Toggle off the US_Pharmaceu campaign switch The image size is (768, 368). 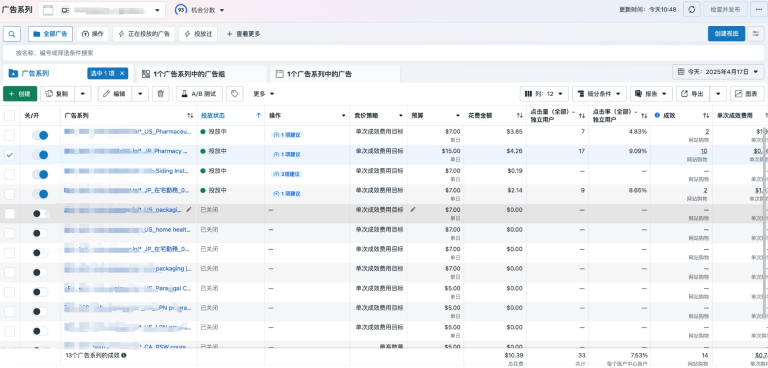[40, 135]
